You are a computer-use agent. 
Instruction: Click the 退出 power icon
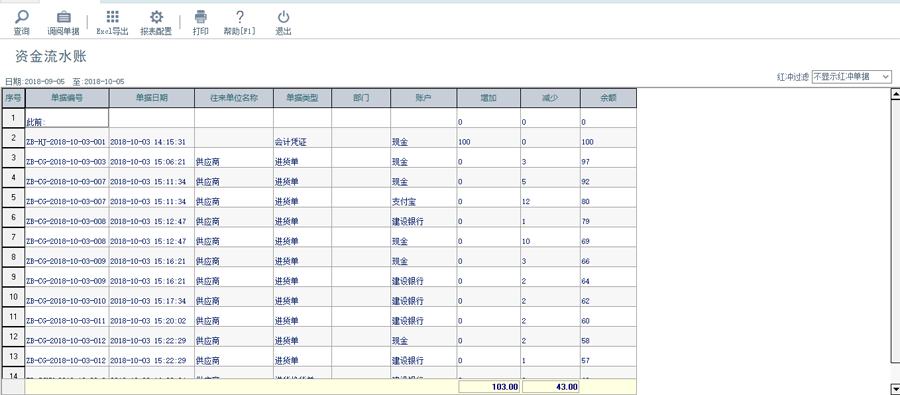284,17
